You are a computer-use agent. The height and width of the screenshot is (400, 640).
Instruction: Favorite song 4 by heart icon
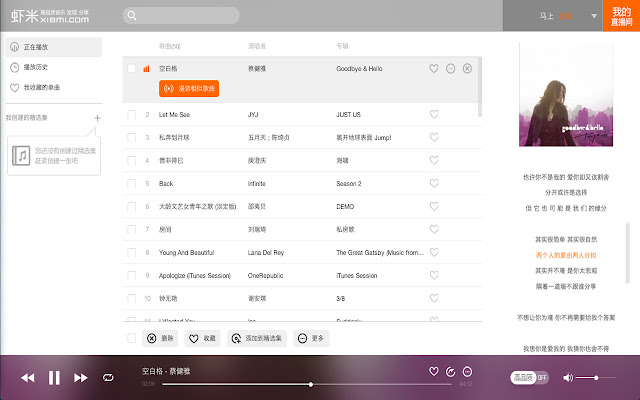tap(434, 160)
